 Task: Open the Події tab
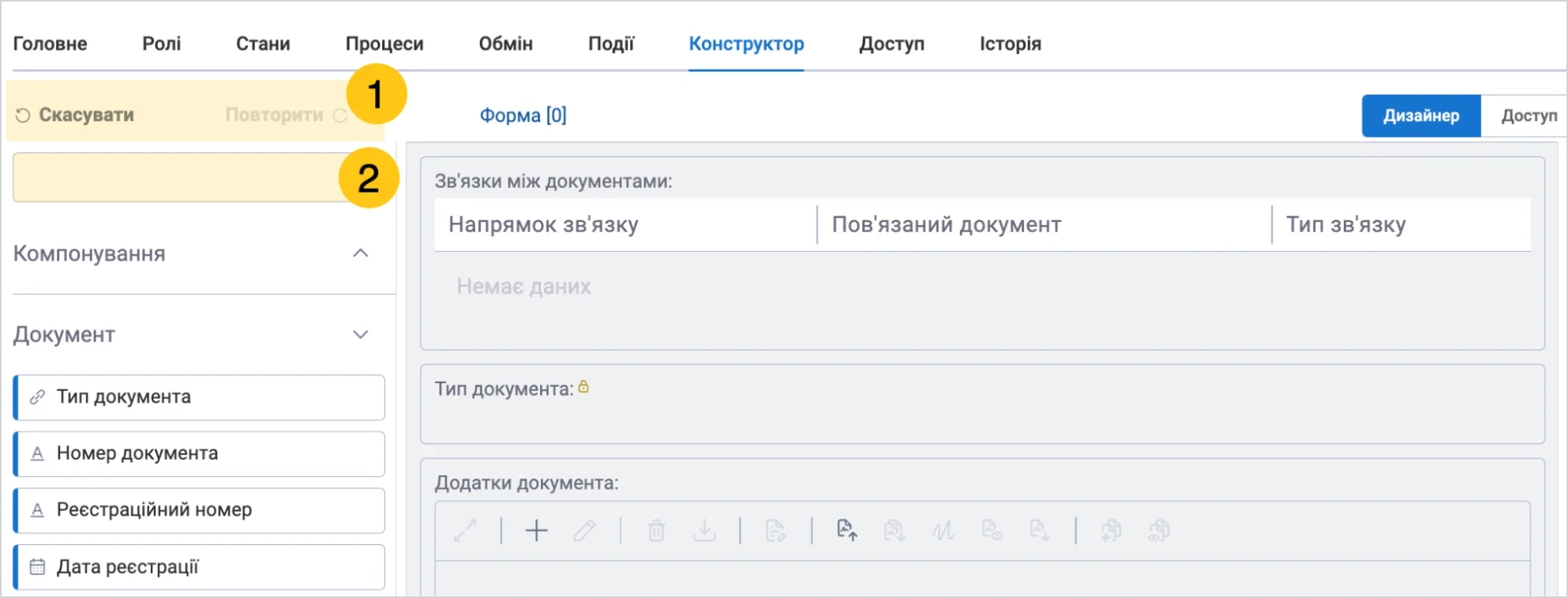pyautogui.click(x=611, y=44)
